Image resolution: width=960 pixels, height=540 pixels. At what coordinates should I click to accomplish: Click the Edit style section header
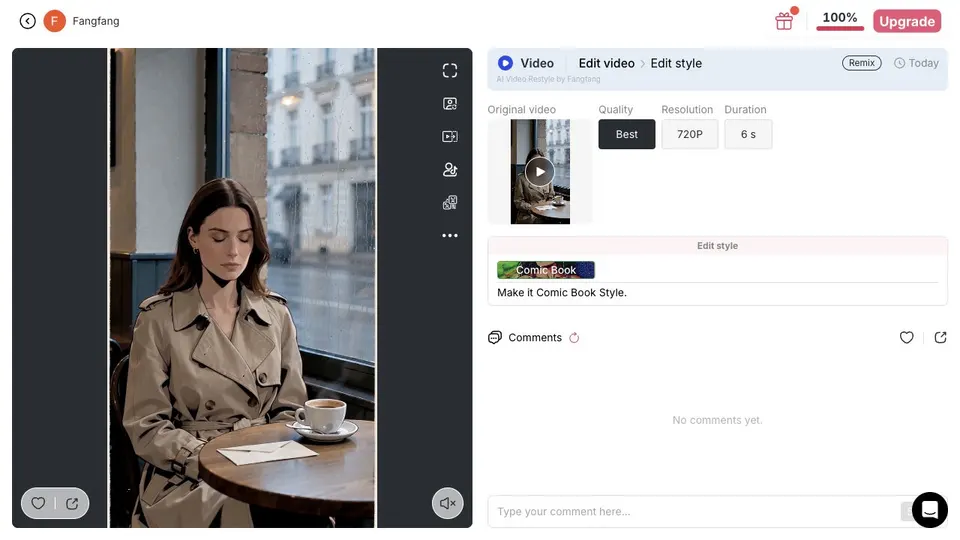pos(717,246)
